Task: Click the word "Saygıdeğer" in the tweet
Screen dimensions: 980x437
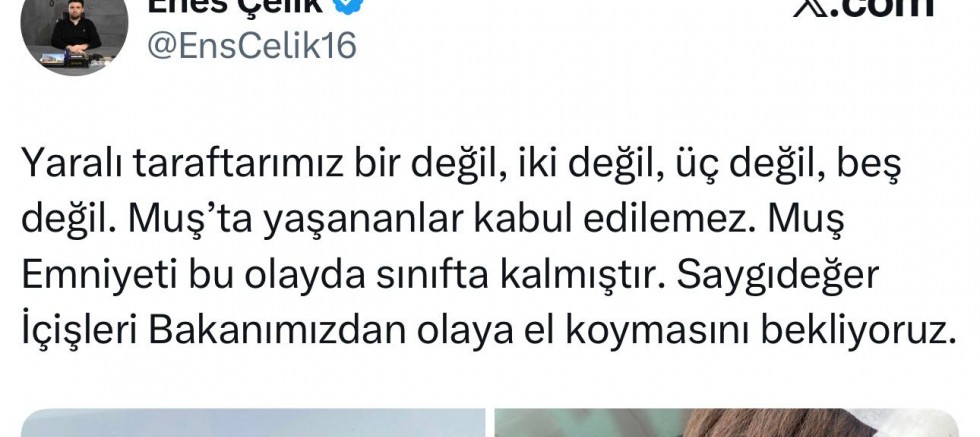Action: point(778,276)
